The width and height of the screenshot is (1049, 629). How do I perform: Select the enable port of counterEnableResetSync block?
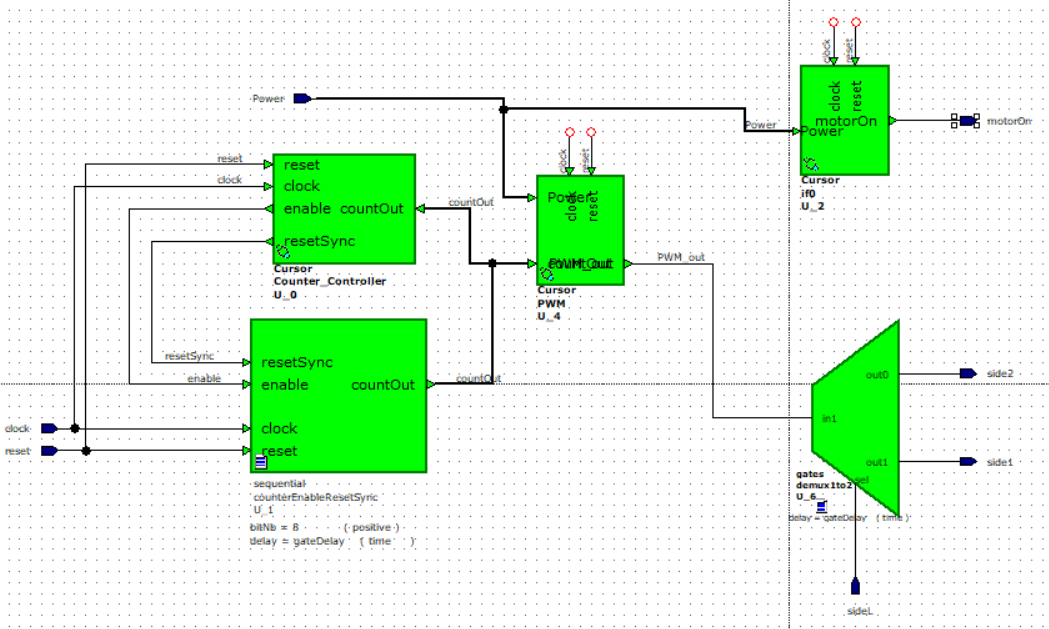pos(284,385)
